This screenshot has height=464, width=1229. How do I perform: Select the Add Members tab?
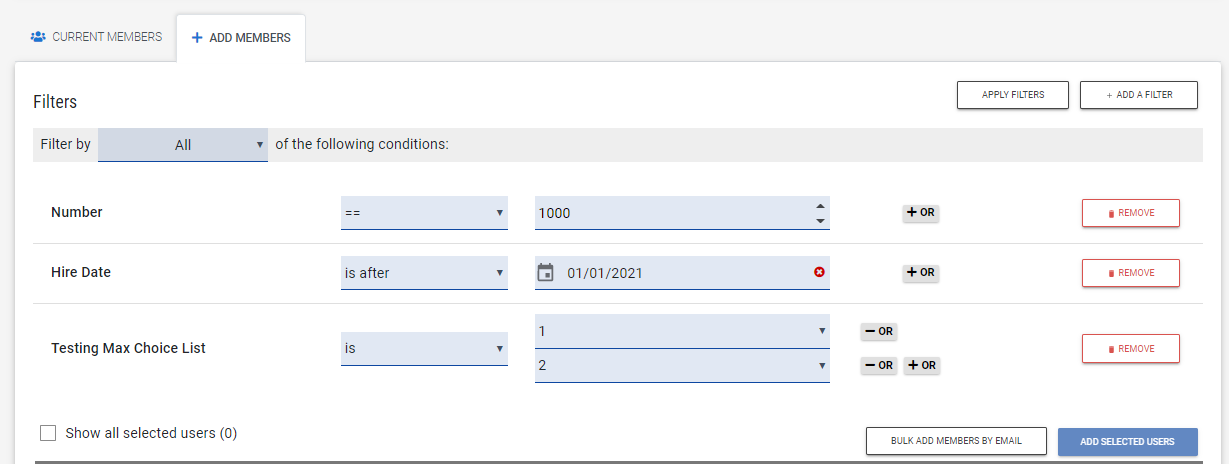click(x=241, y=38)
